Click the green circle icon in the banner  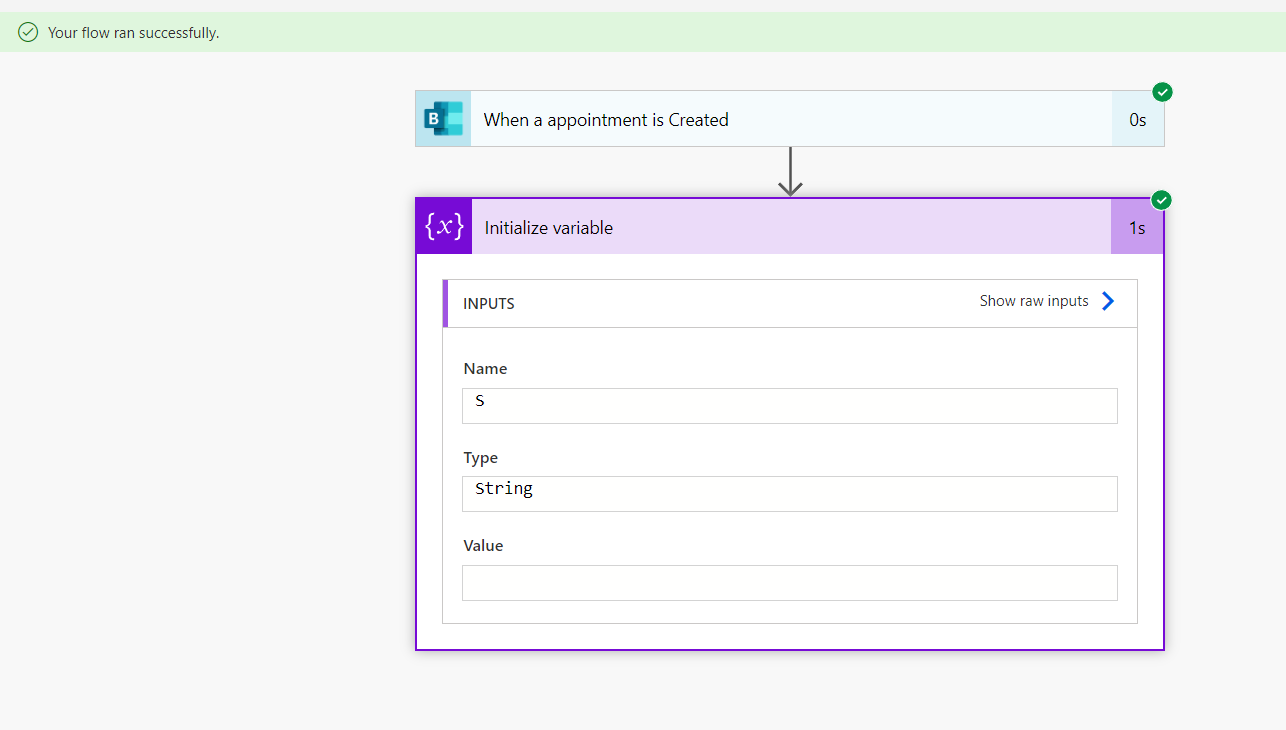[27, 31]
